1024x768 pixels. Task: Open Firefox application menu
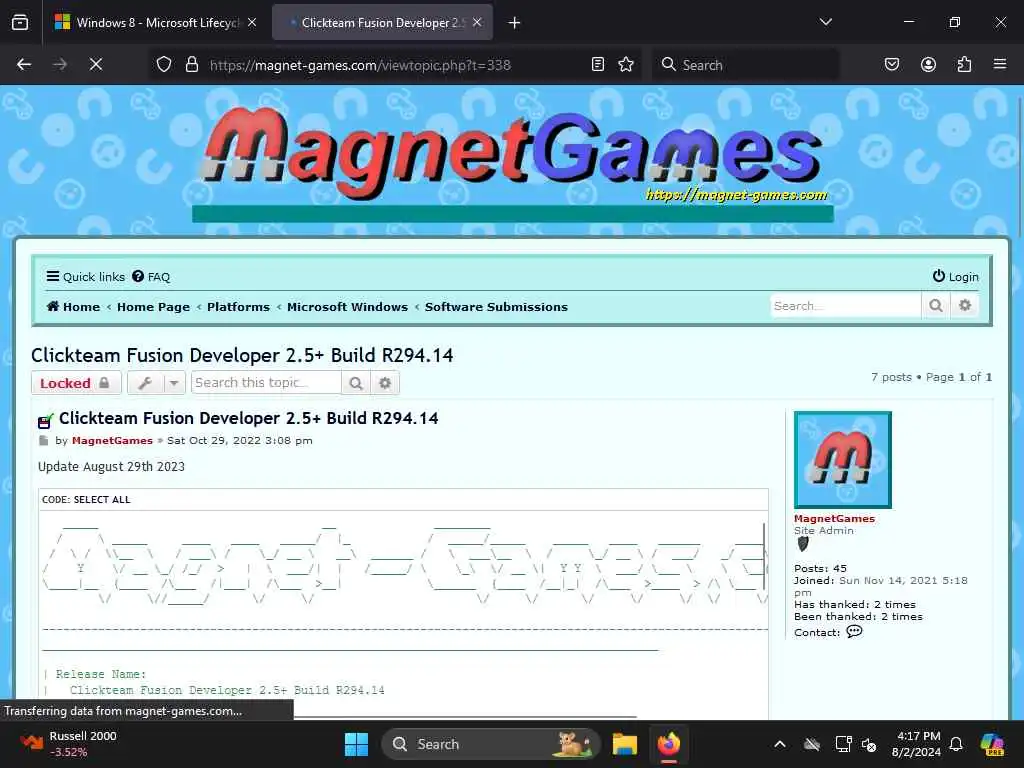point(1000,64)
